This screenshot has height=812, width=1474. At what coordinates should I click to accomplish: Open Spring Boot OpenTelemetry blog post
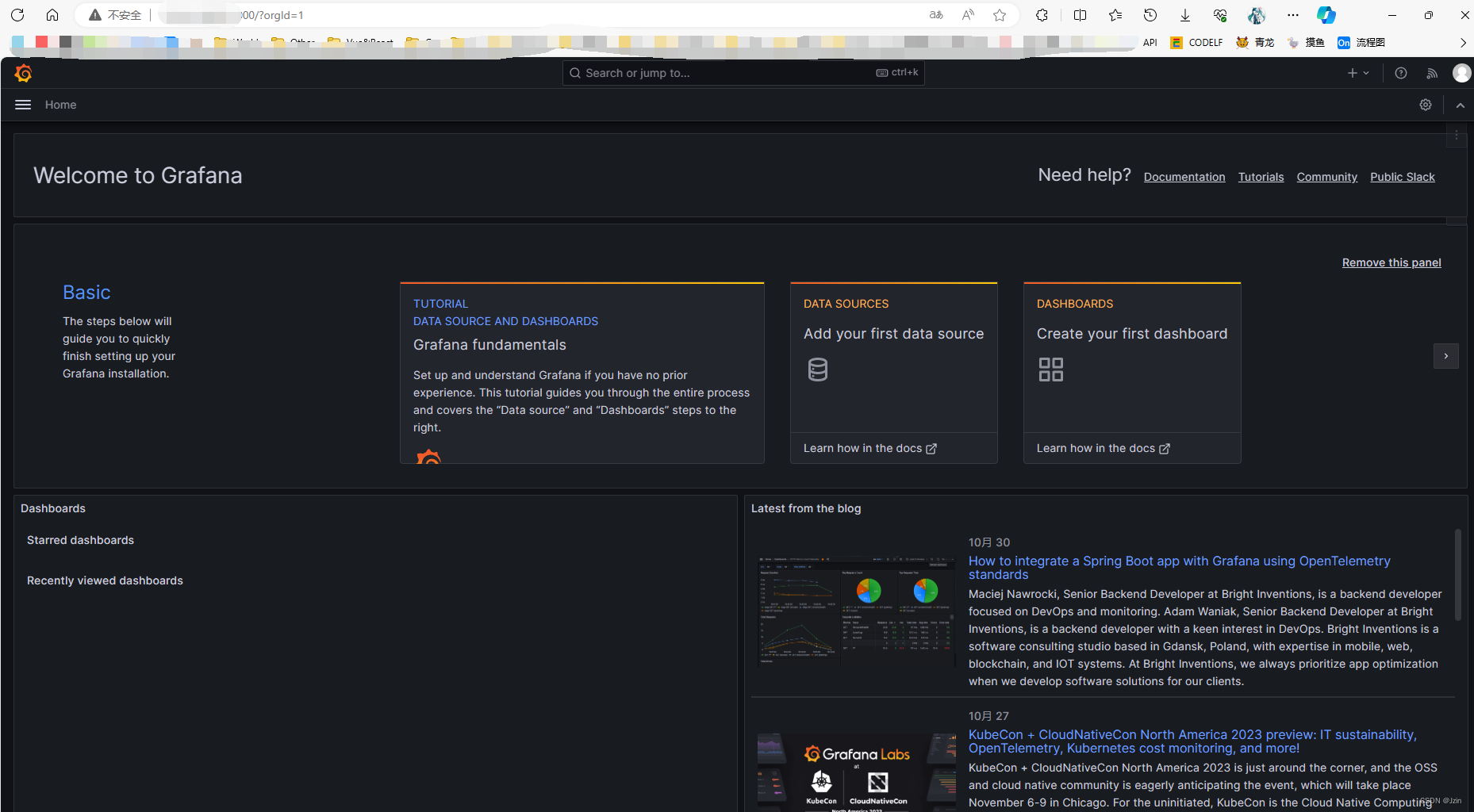pos(1179,568)
